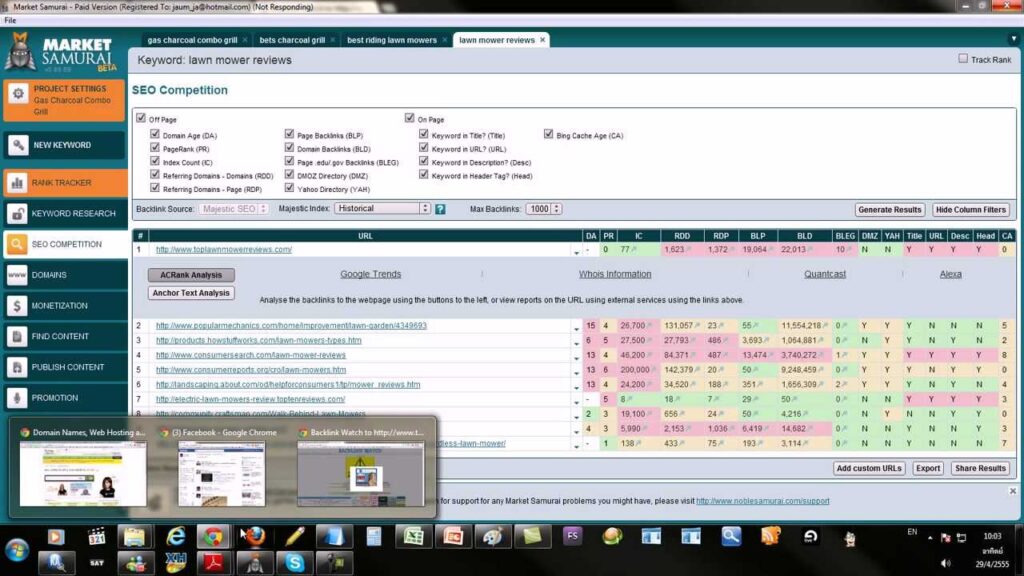Open Skype from the taskbar

295,562
